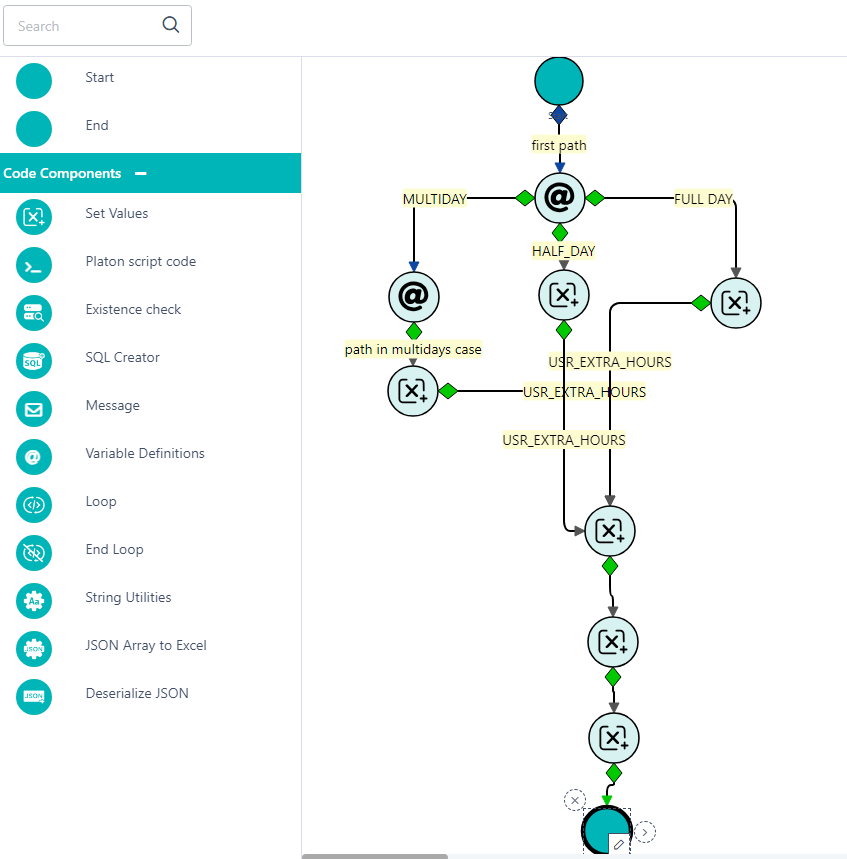
Task: Click the SQL Creator icon
Action: pyautogui.click(x=34, y=360)
